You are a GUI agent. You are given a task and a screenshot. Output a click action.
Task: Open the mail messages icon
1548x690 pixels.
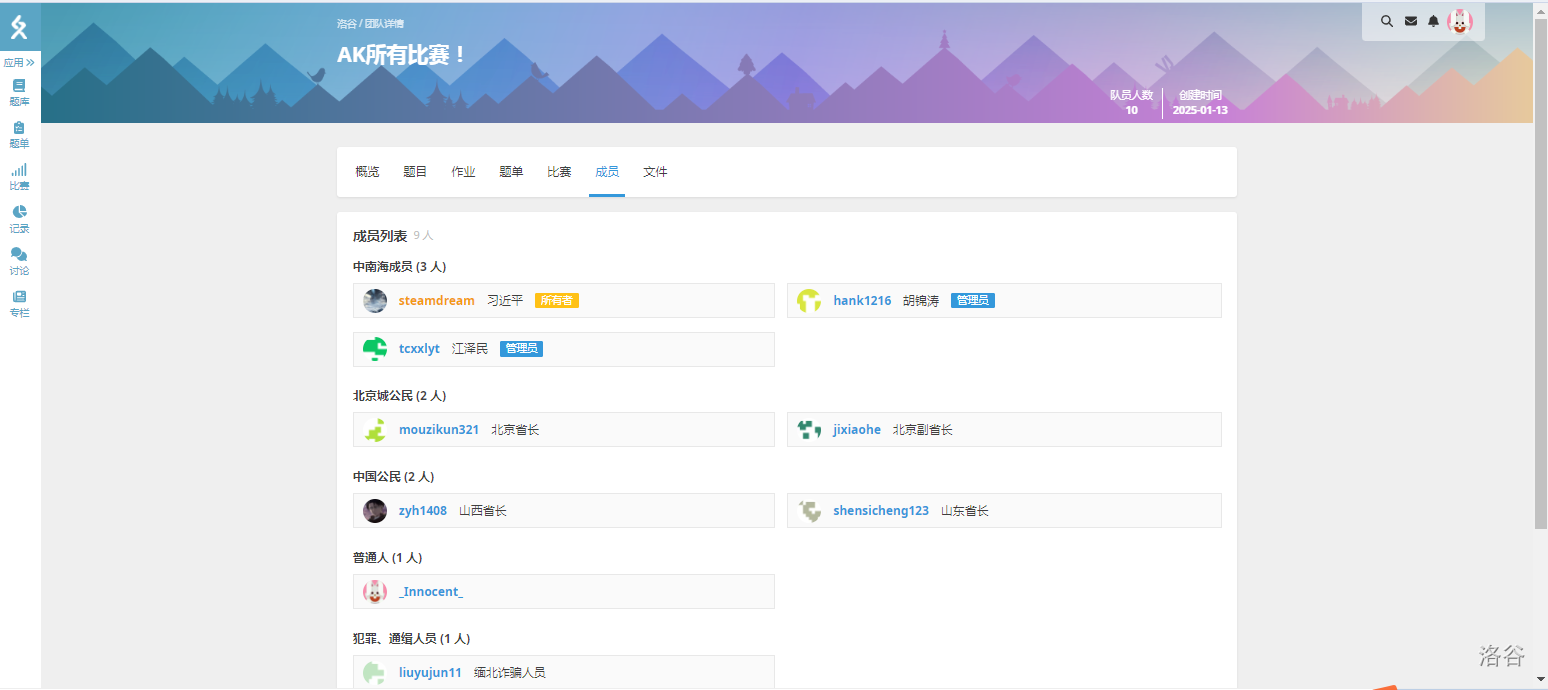click(x=1410, y=21)
